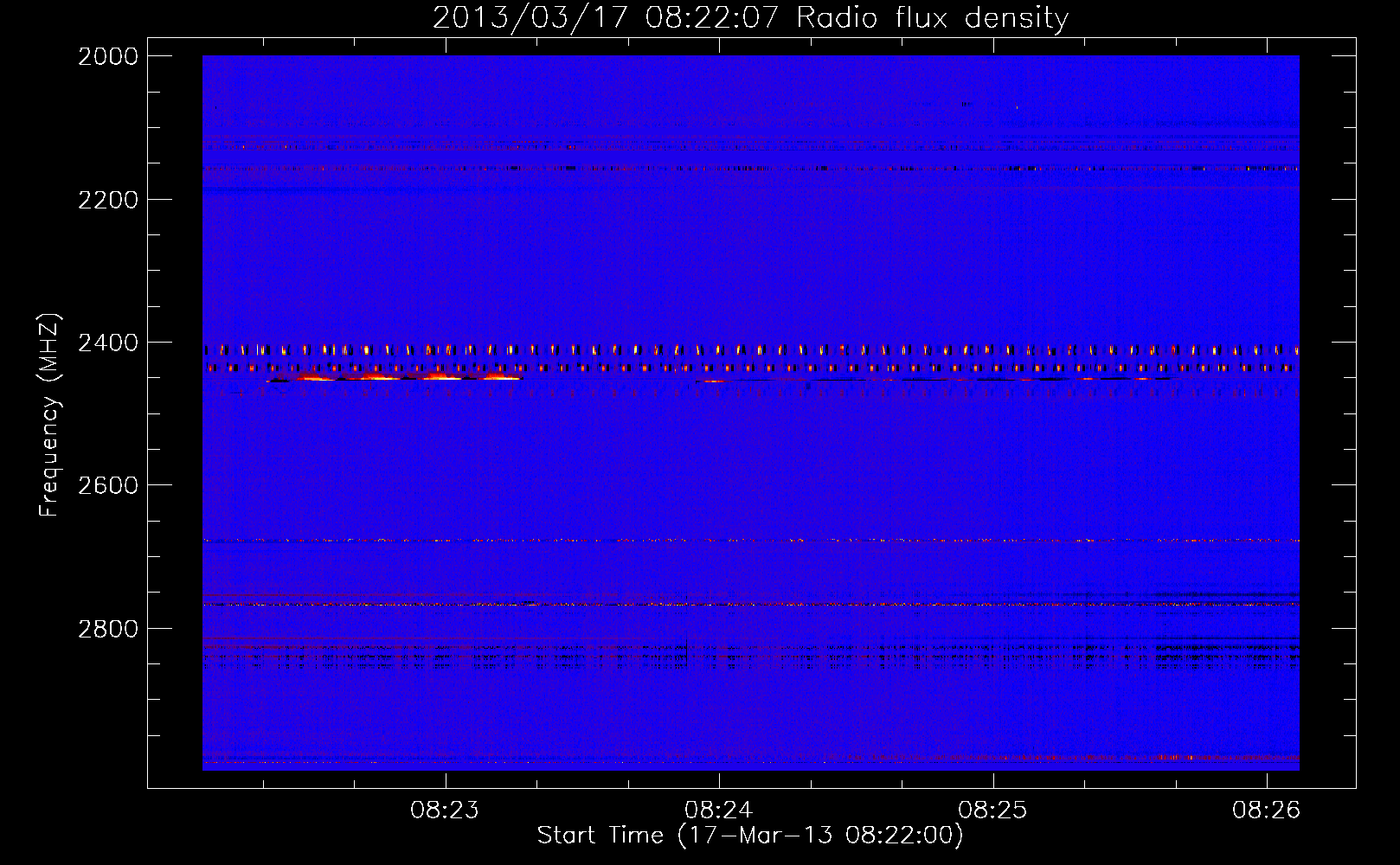Screen dimensions: 1400x865
Task: Click the plot title "2013/03/17 08:22:07 Radio flux density"
Action: [x=750, y=17]
